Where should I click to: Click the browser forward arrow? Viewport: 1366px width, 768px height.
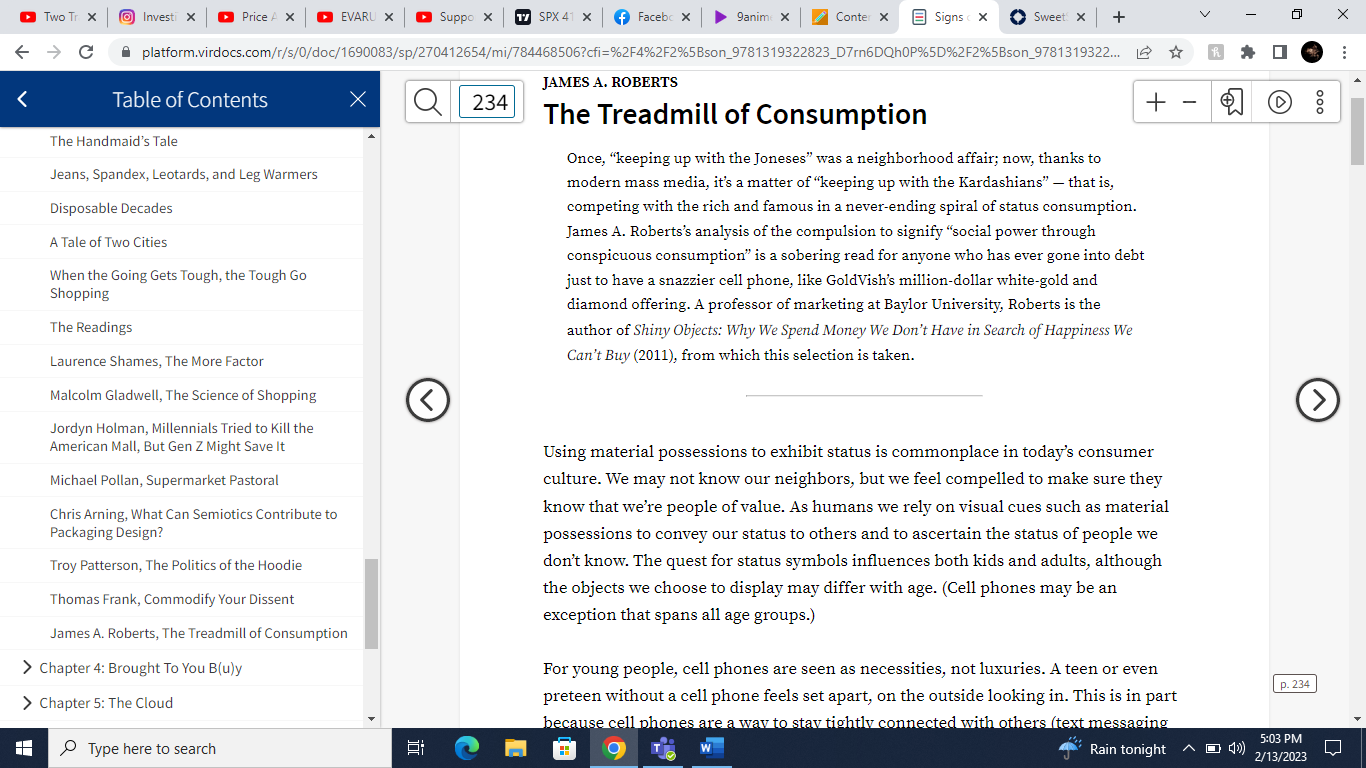click(x=55, y=52)
